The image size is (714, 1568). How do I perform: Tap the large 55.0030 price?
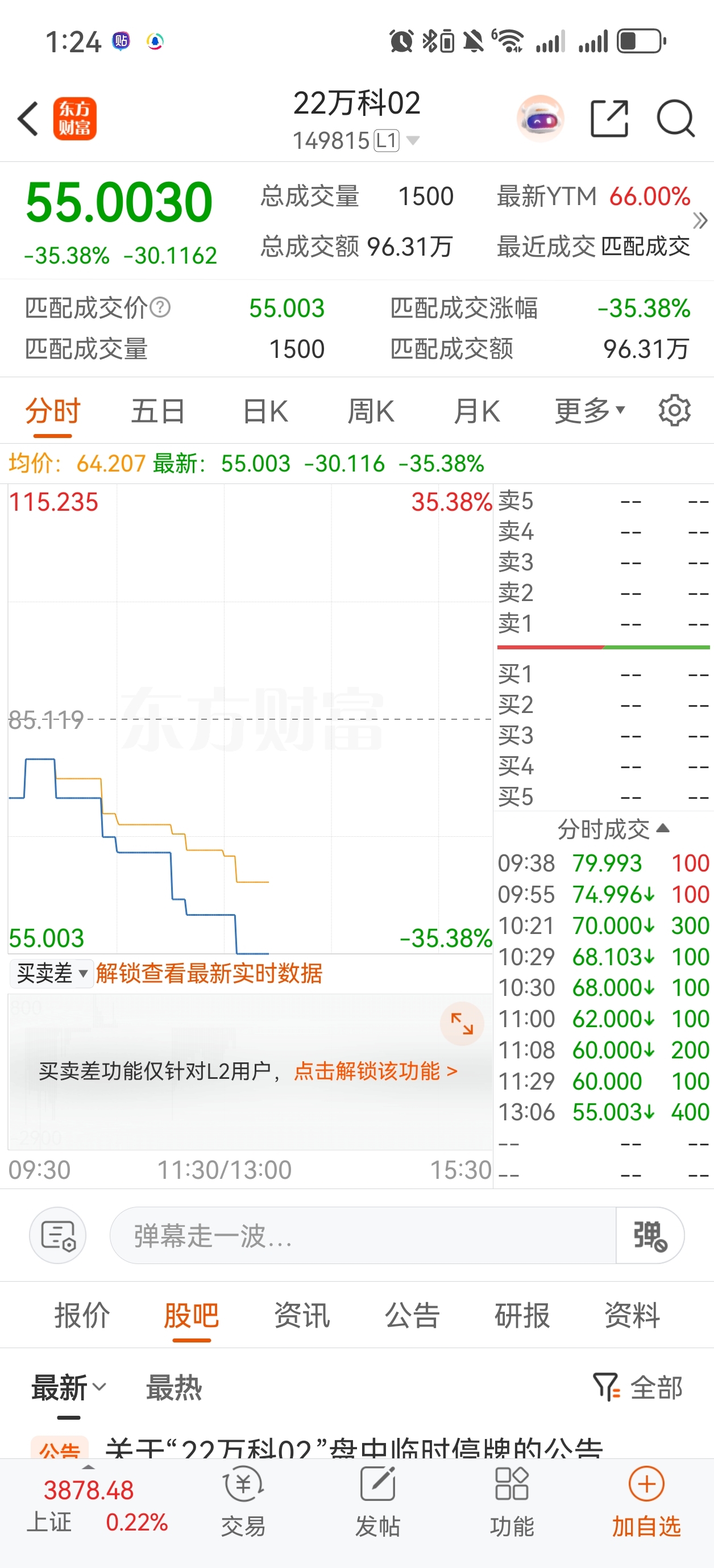119,202
